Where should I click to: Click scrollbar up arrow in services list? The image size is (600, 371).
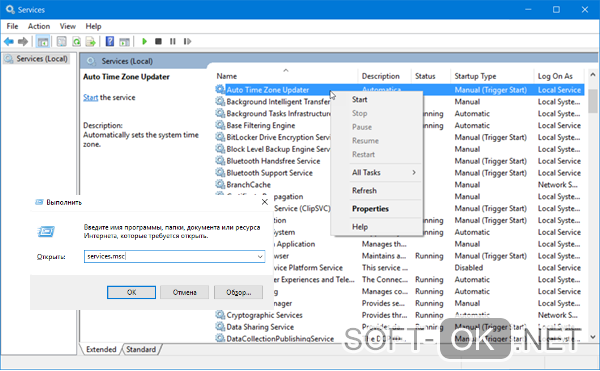point(592,75)
